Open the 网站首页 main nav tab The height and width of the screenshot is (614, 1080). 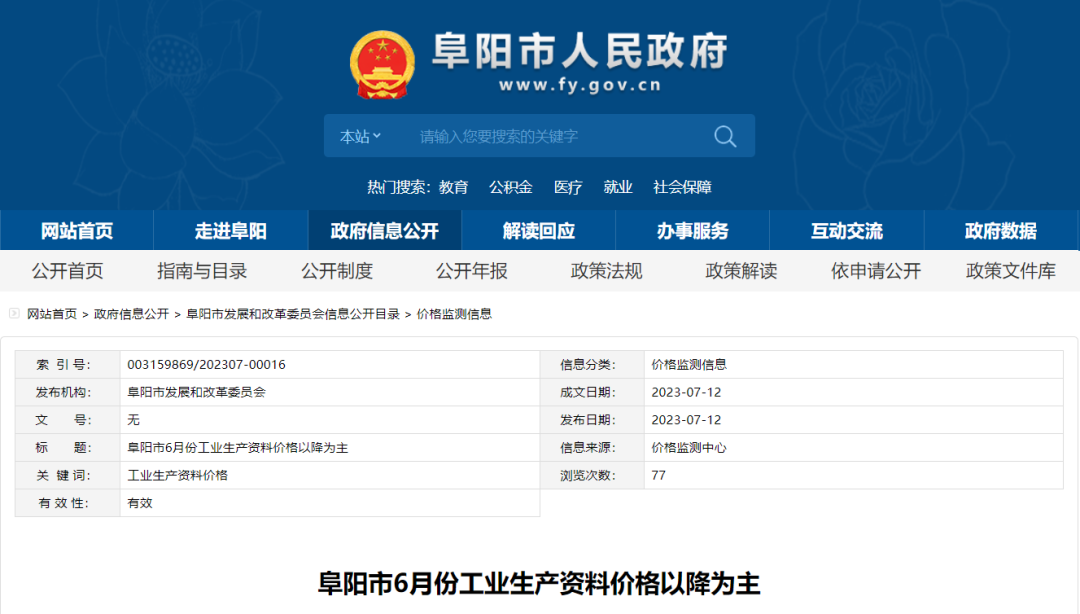click(x=77, y=231)
